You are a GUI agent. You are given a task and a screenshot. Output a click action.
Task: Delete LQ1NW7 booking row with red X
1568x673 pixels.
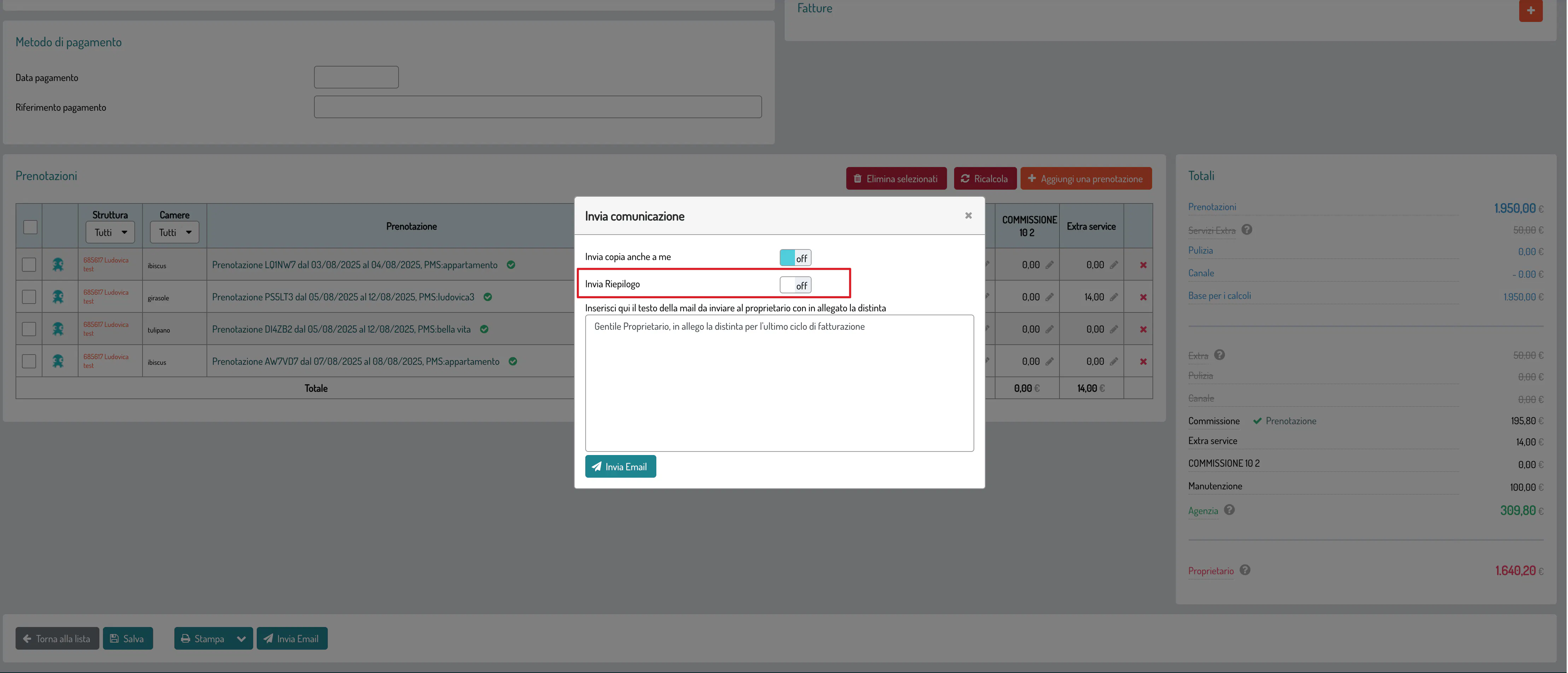1143,265
